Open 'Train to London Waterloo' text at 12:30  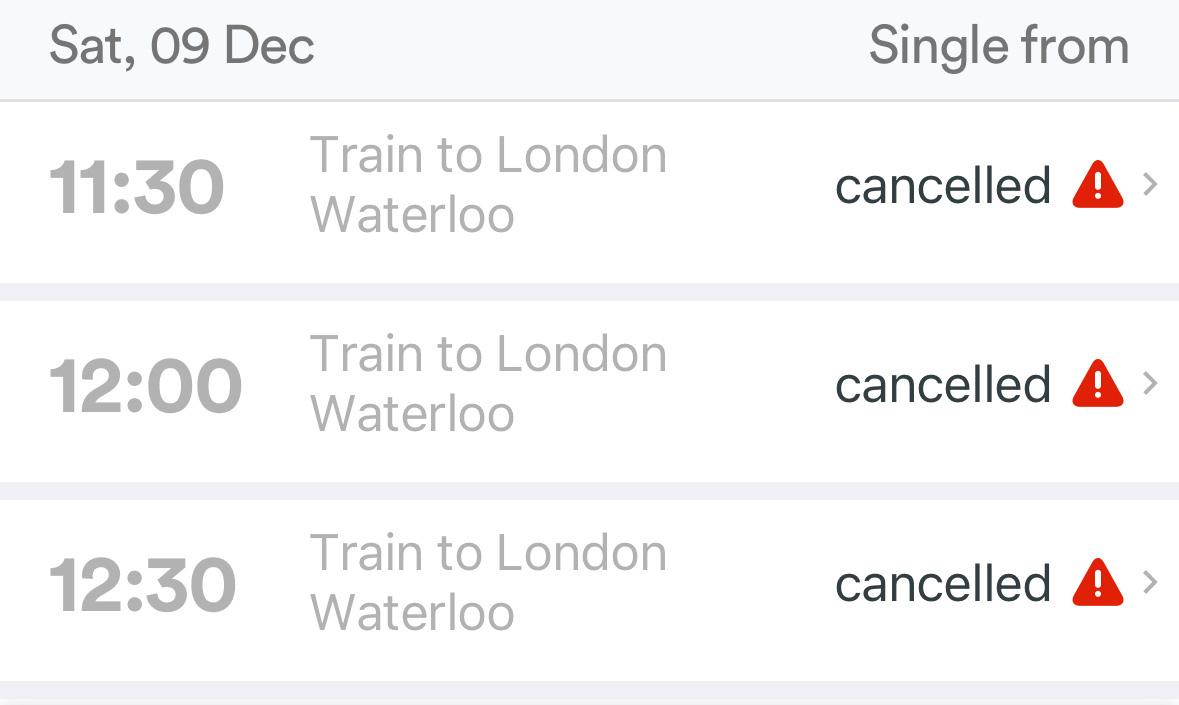pyautogui.click(x=488, y=583)
